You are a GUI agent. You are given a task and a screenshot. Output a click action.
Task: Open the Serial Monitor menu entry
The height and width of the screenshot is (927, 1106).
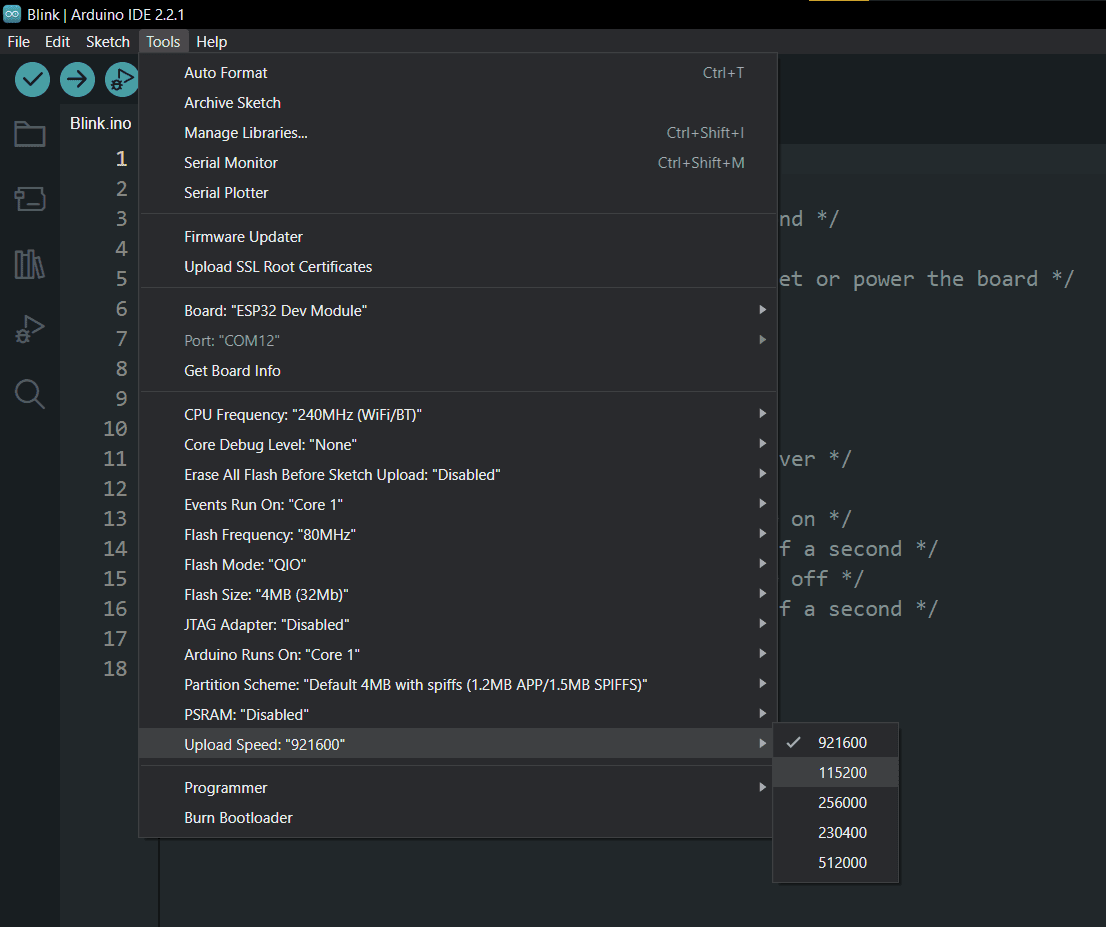click(x=458, y=163)
